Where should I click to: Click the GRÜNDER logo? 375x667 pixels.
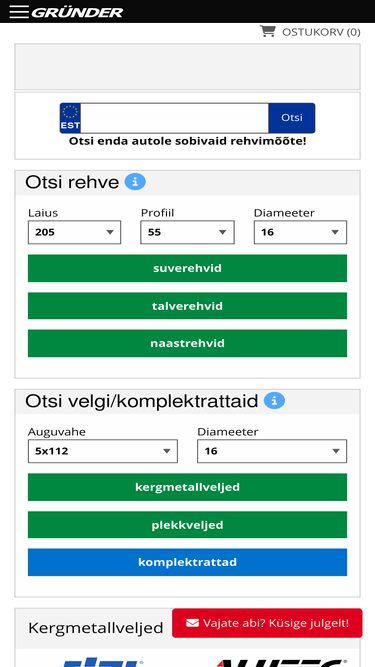77,12
